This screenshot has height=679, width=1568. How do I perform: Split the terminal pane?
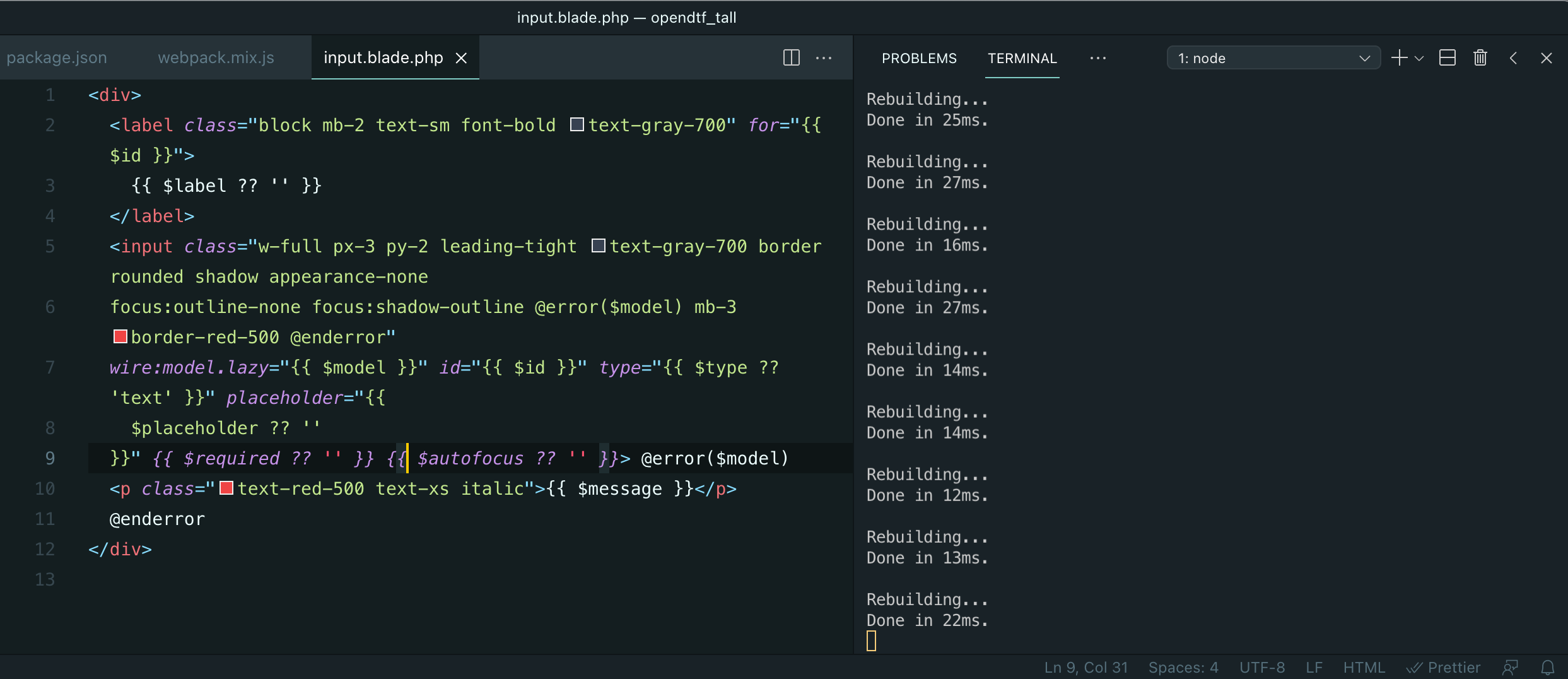1446,57
